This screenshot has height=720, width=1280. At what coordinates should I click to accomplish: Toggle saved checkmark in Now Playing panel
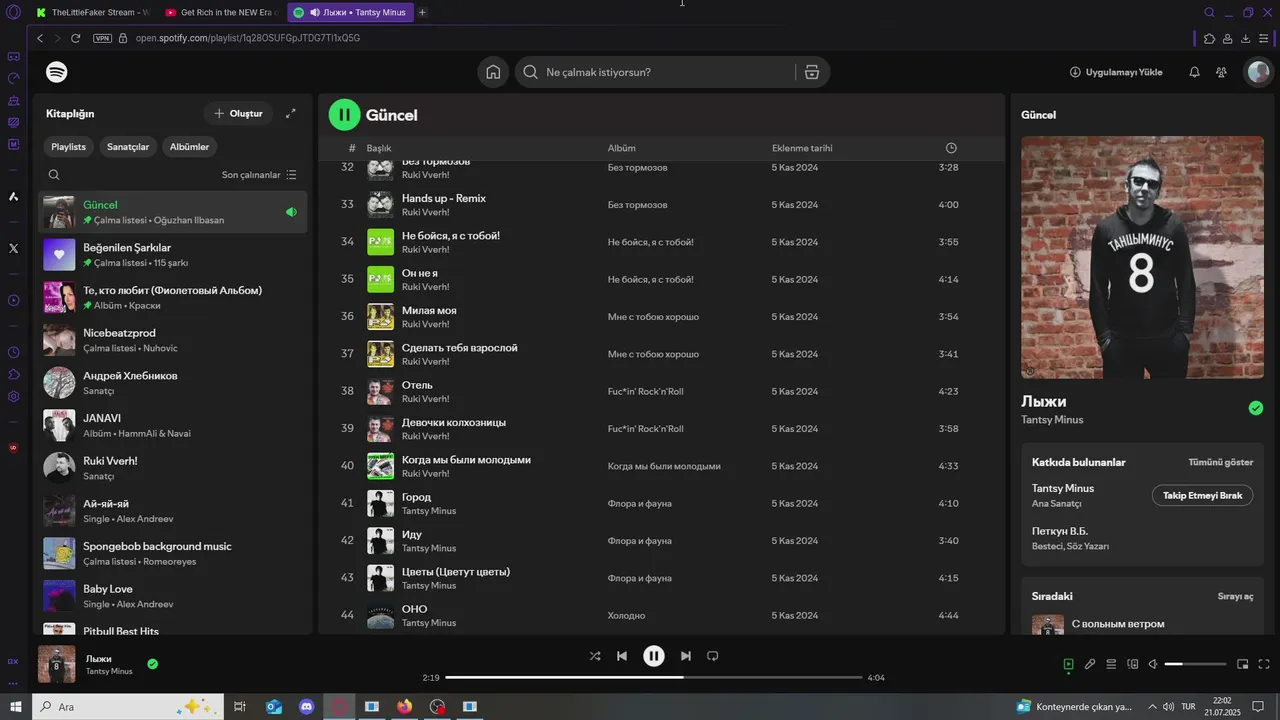tap(1256, 408)
